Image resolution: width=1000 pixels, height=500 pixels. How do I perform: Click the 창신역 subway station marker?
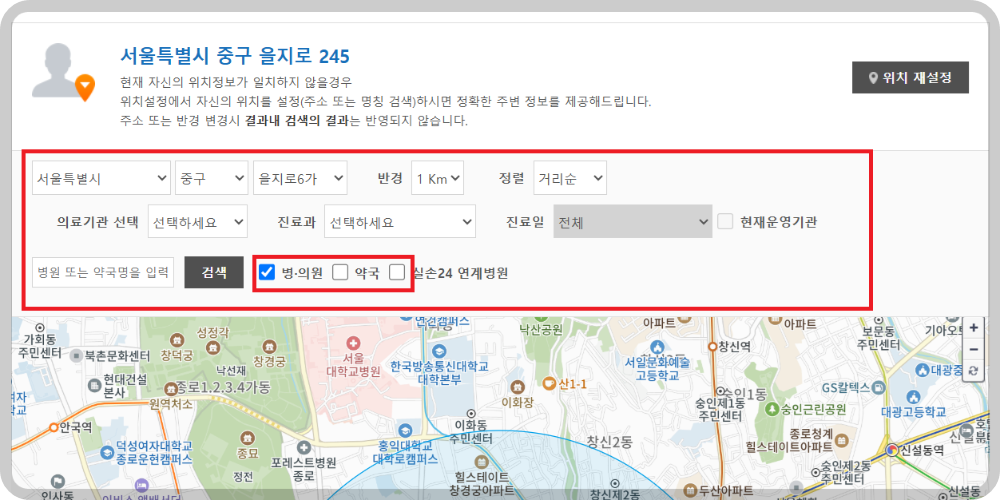click(x=713, y=346)
